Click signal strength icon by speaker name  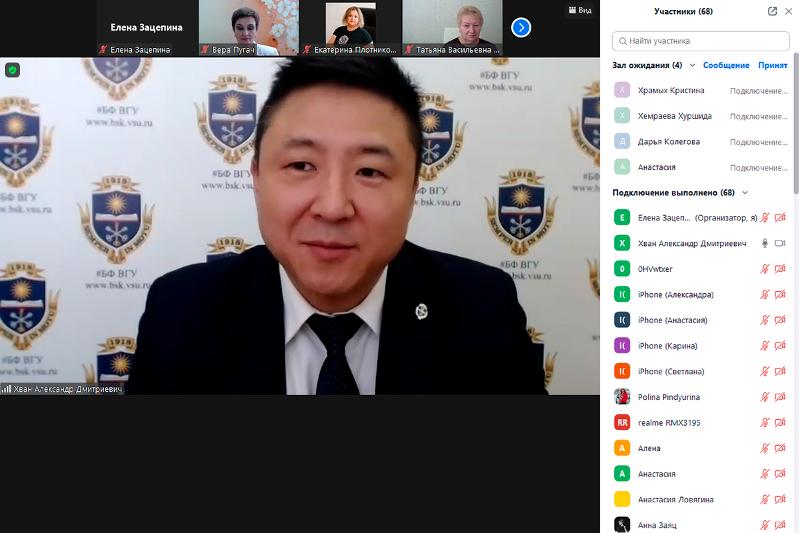pos(6,389)
